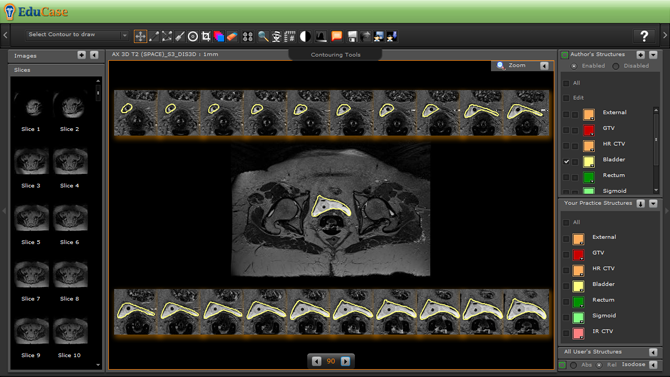Uncheck author's Bladder visibility checkbox
670x377 pixels.
coord(566,162)
